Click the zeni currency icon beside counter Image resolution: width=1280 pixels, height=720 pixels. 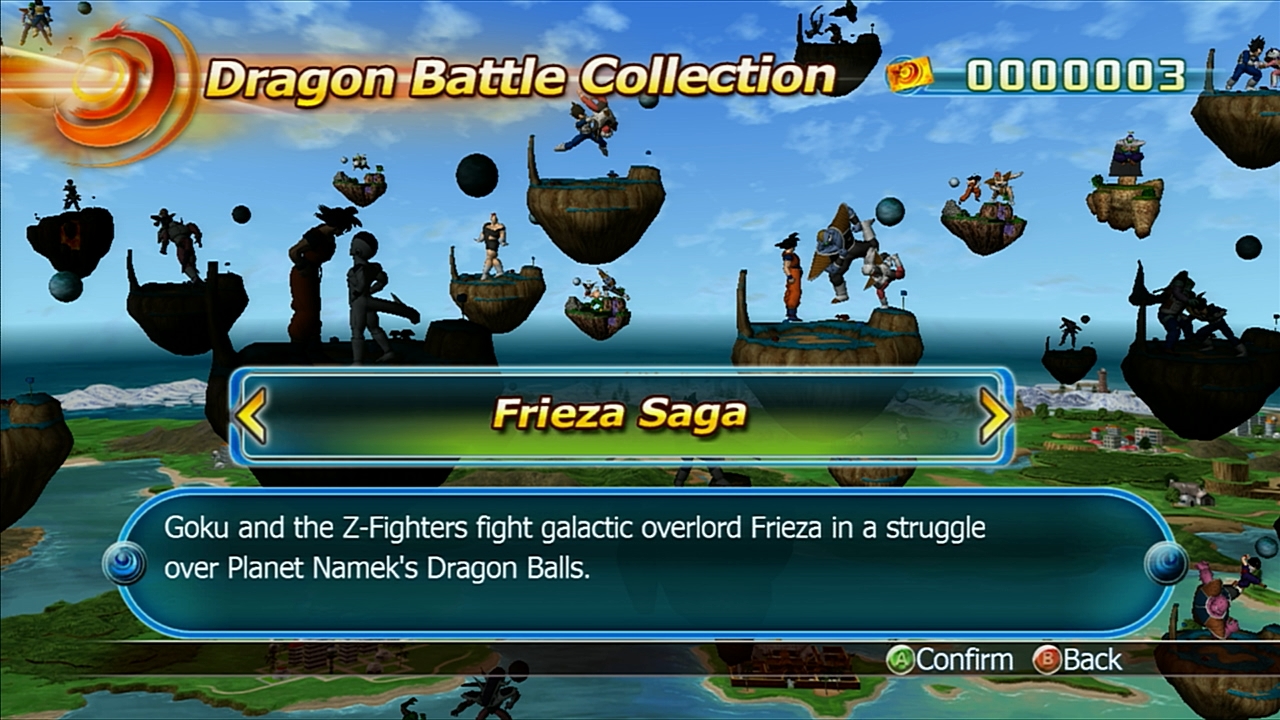click(x=909, y=75)
